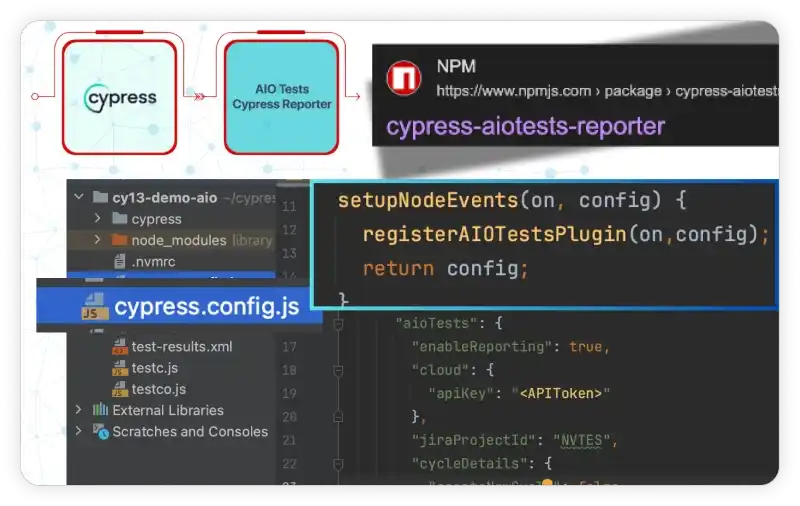Select the testc.js file icon
The image size is (800, 506).
pyautogui.click(x=120, y=368)
